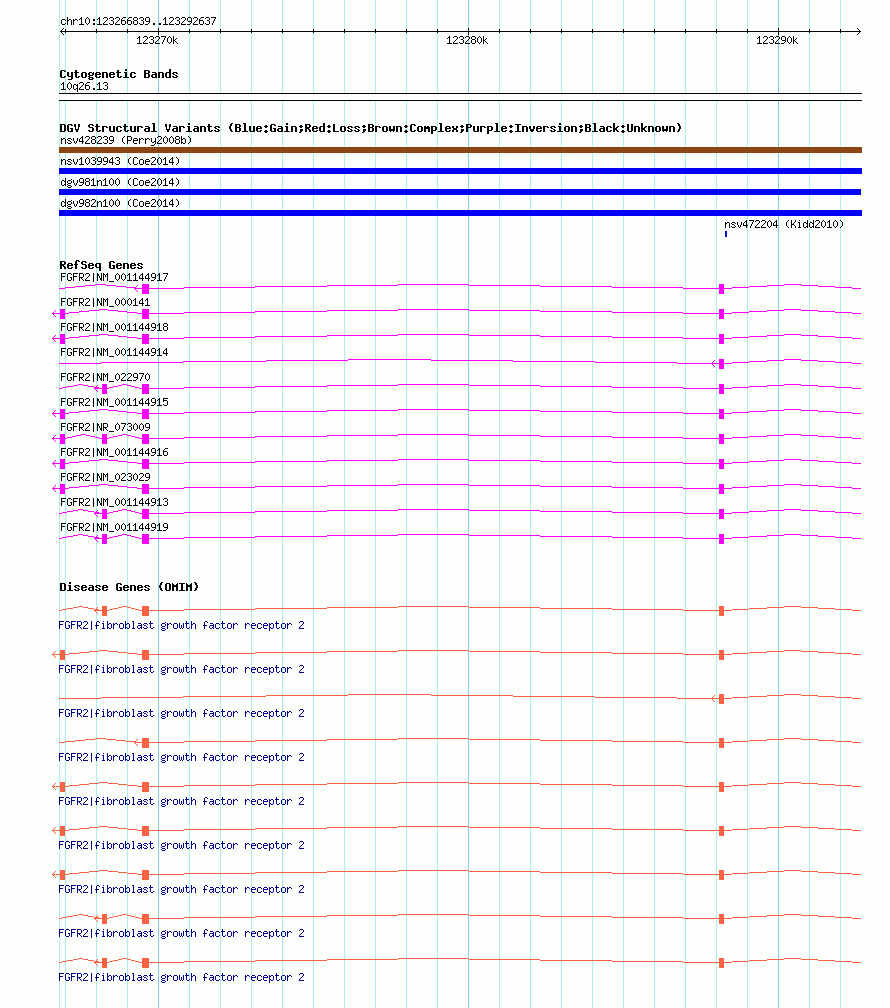Click the 123290k ruler tick label
This screenshot has width=890, height=1008.
coord(777,40)
